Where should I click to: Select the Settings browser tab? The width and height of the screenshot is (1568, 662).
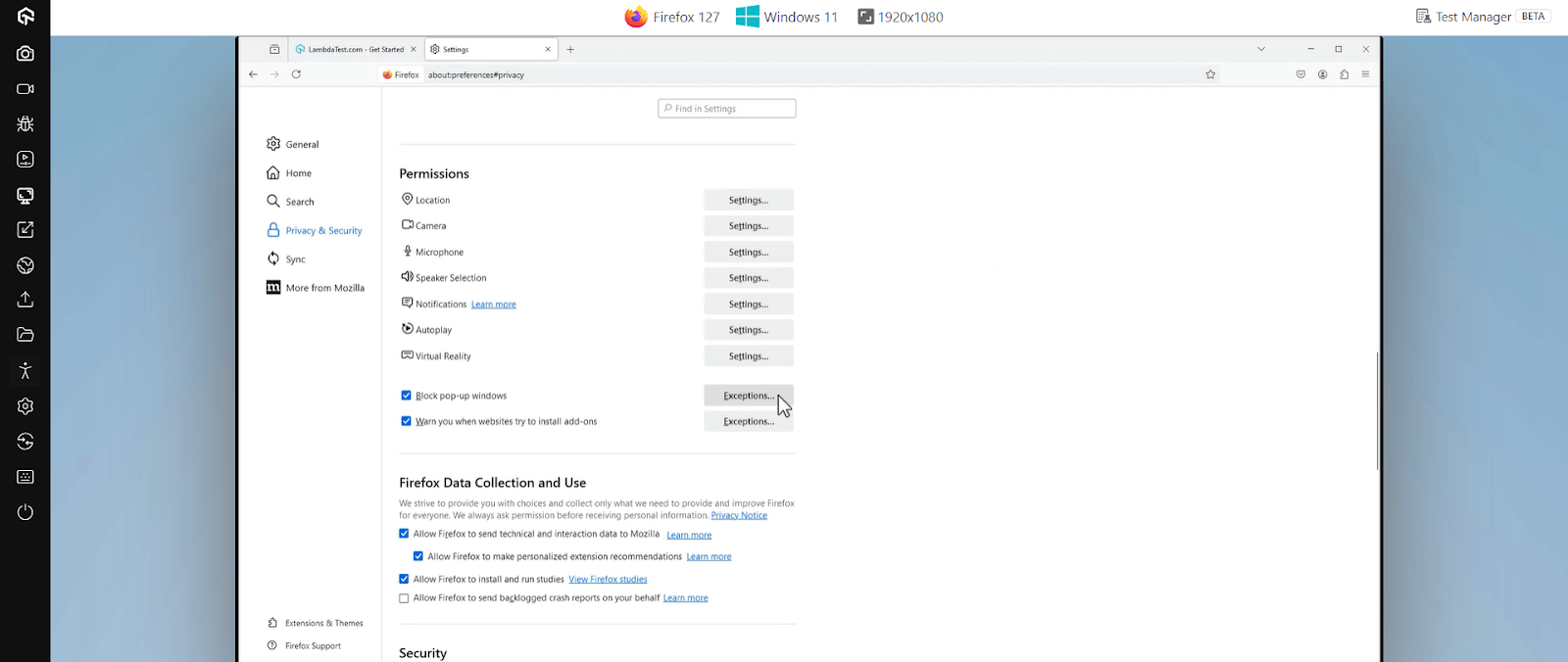tap(491, 49)
